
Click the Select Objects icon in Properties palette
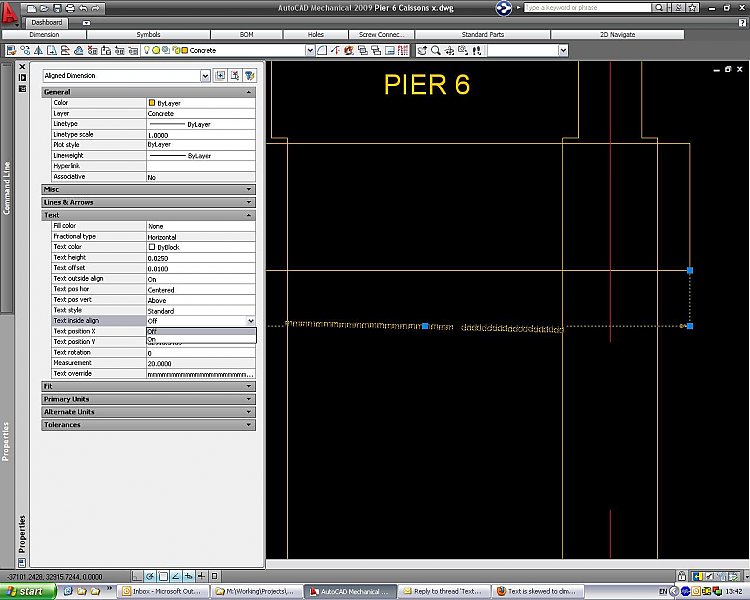coord(235,75)
